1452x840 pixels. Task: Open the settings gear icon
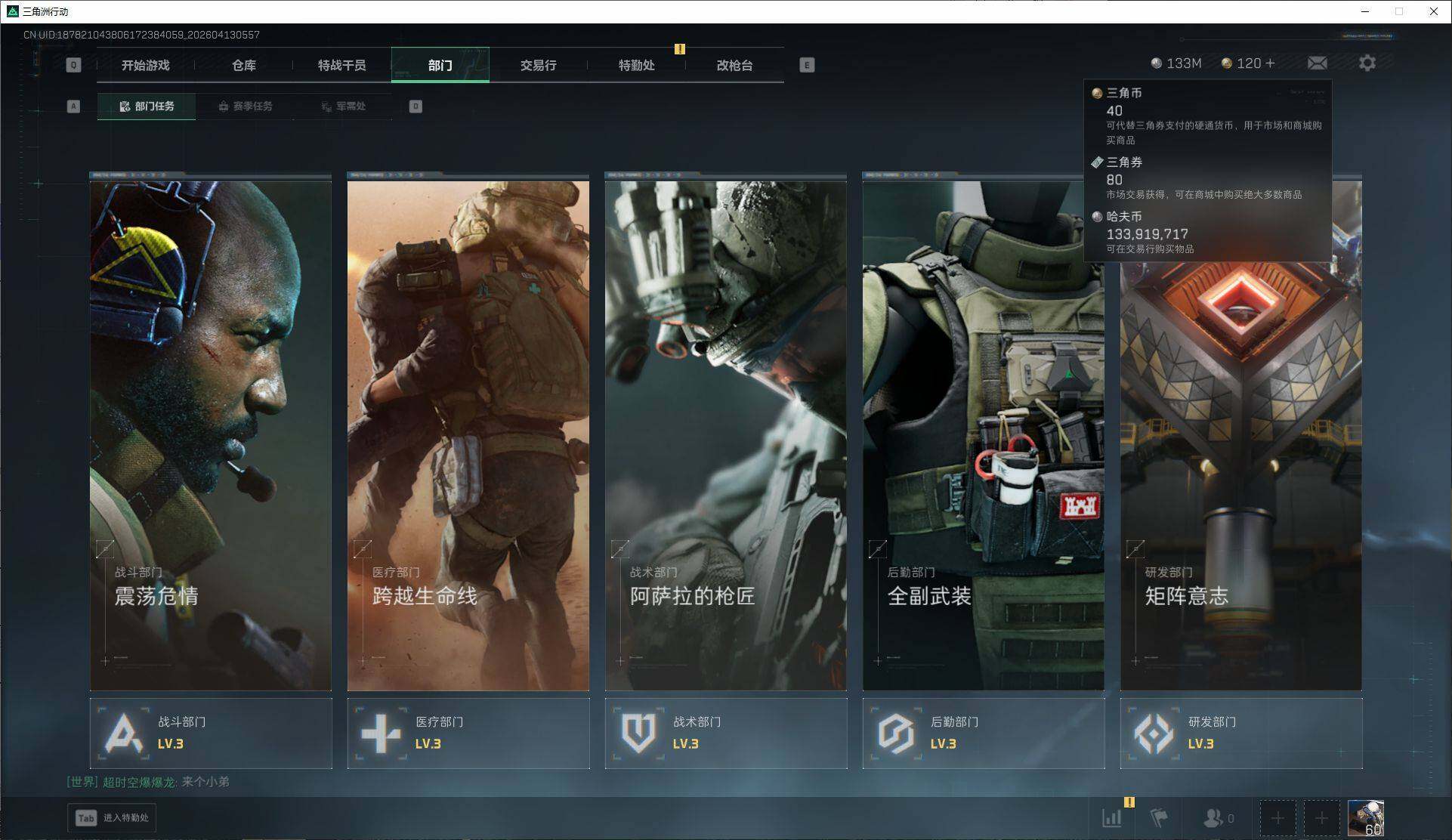[1367, 63]
